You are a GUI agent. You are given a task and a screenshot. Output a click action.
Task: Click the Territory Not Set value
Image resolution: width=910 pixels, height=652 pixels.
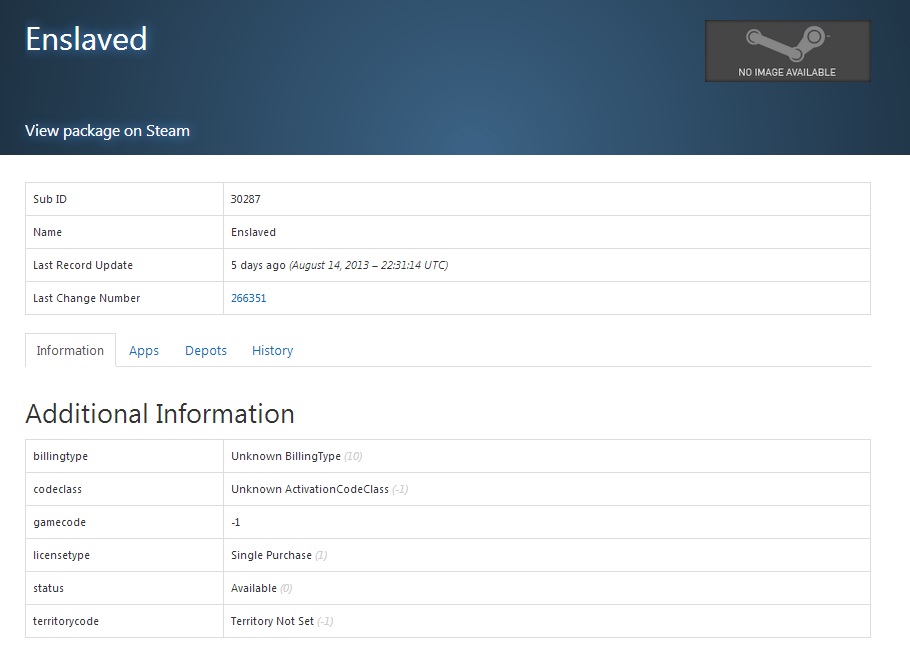point(272,621)
